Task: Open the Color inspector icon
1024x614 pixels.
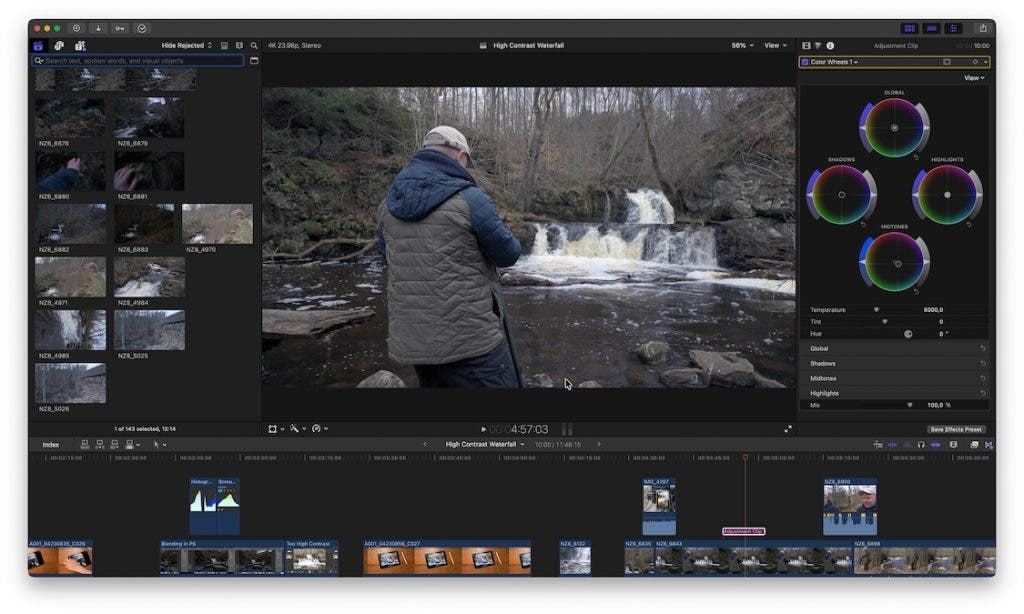Action: (818, 46)
